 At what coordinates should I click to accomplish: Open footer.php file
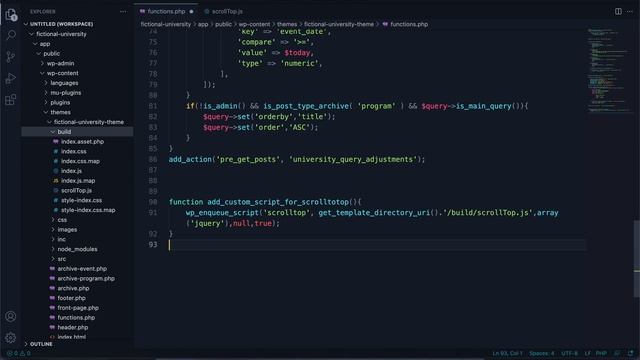[x=71, y=298]
